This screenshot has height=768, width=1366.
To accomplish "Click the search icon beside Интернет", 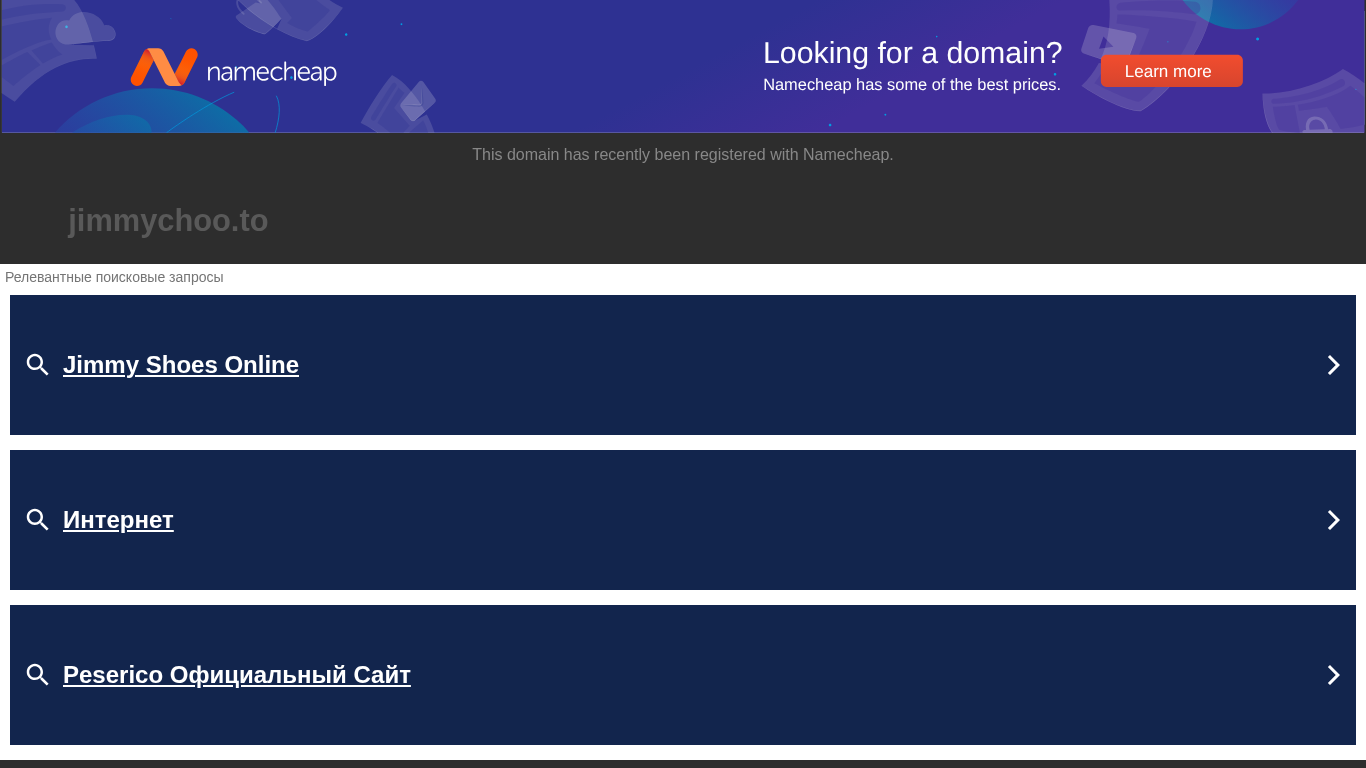I will [38, 520].
